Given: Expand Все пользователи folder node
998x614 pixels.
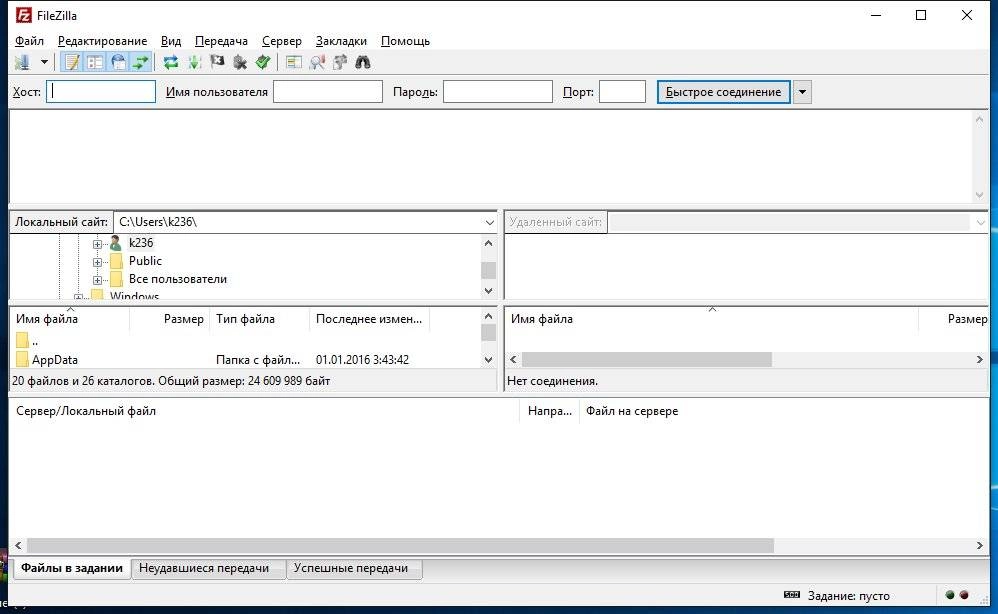Looking at the screenshot, I should 97,280.
